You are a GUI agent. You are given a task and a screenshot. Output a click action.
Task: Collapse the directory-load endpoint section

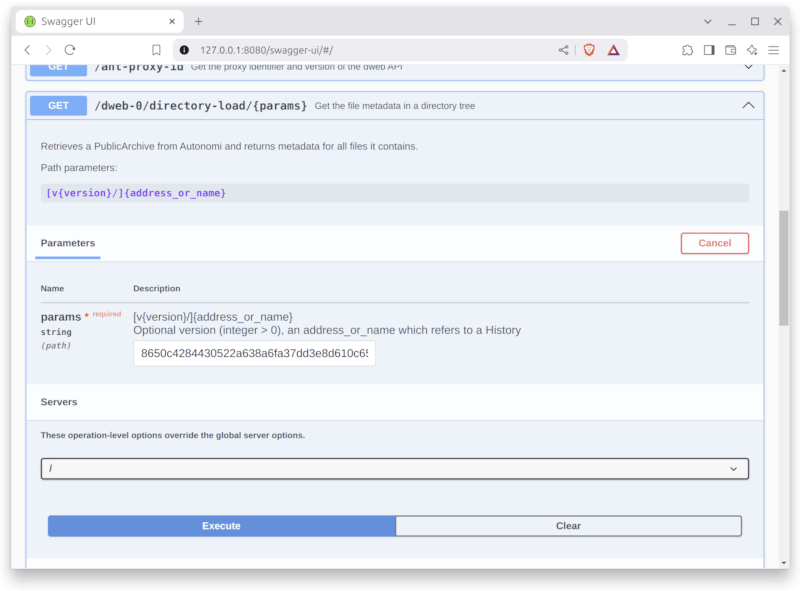pyautogui.click(x=747, y=105)
